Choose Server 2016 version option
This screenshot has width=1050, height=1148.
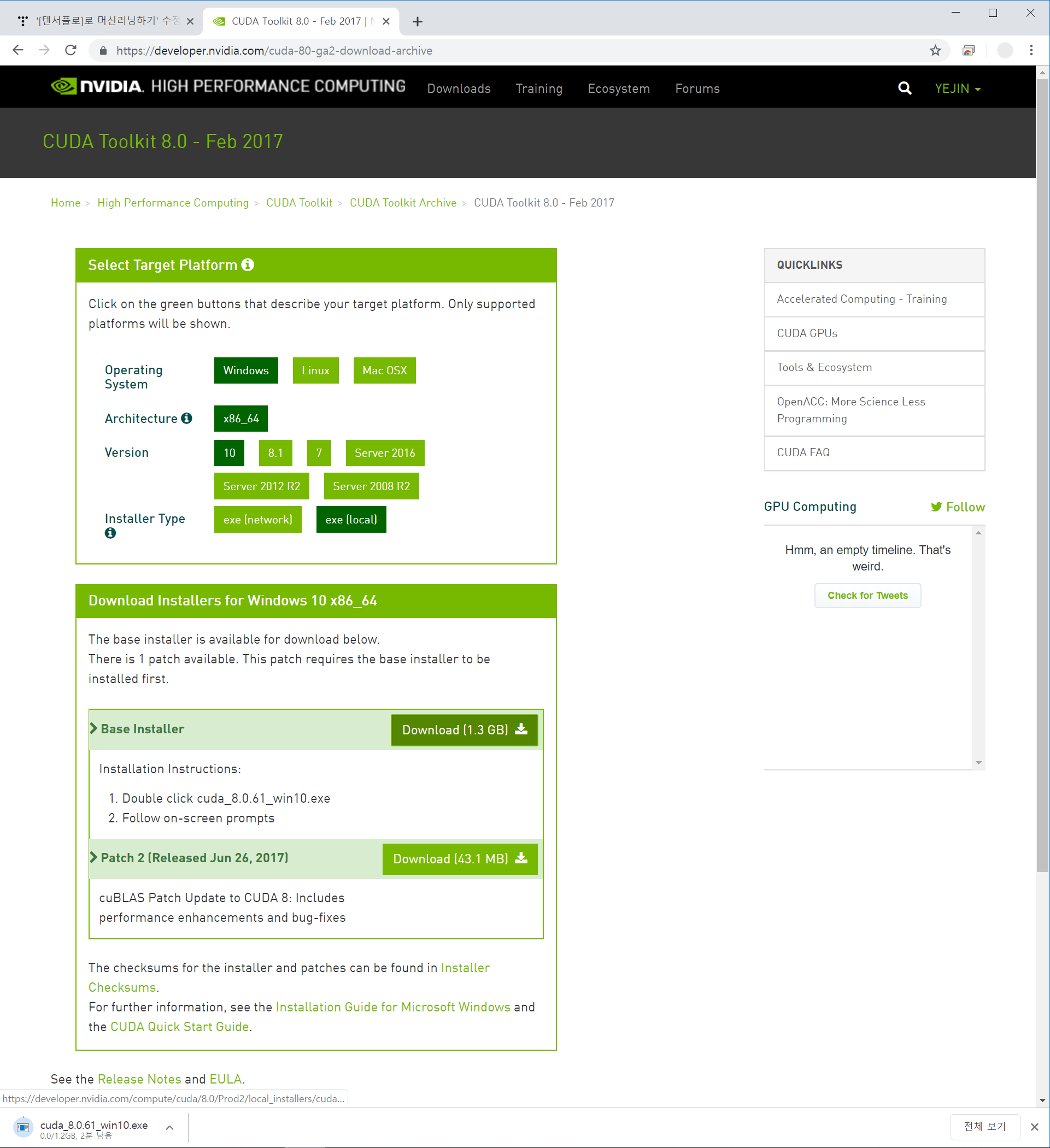[385, 453]
